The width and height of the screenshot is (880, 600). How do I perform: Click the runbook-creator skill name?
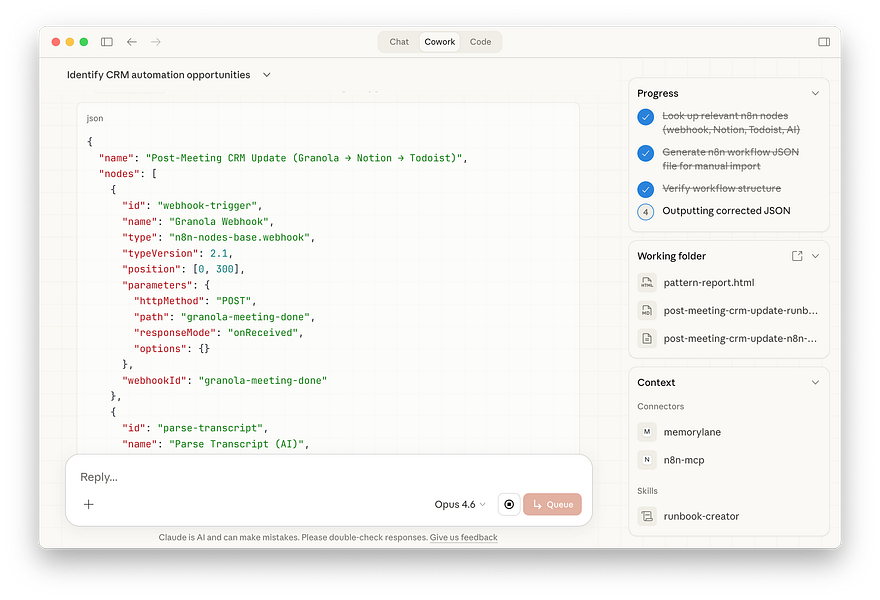coord(701,516)
